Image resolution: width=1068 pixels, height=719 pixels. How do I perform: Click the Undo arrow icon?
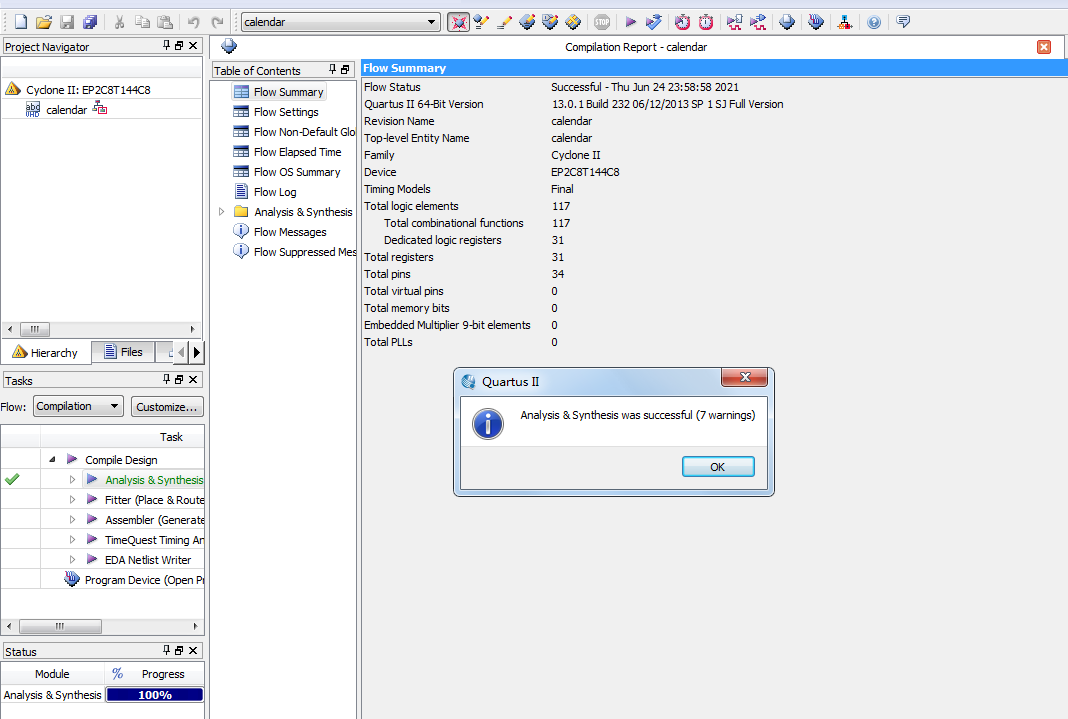pos(194,22)
